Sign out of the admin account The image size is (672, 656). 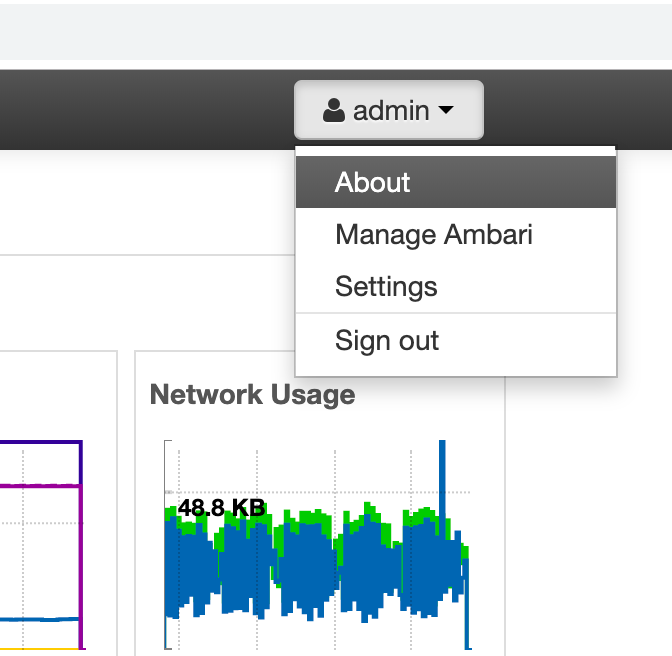coord(387,341)
